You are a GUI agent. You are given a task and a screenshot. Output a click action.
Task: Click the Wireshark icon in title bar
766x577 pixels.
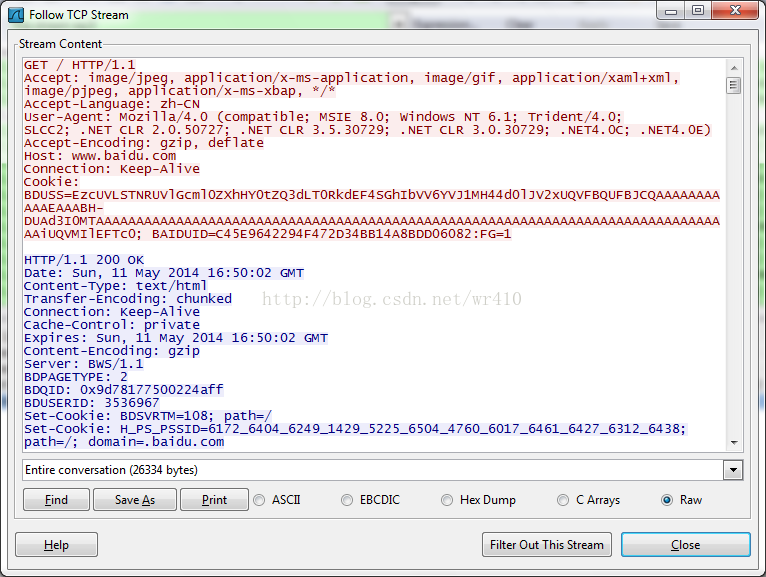tap(16, 15)
